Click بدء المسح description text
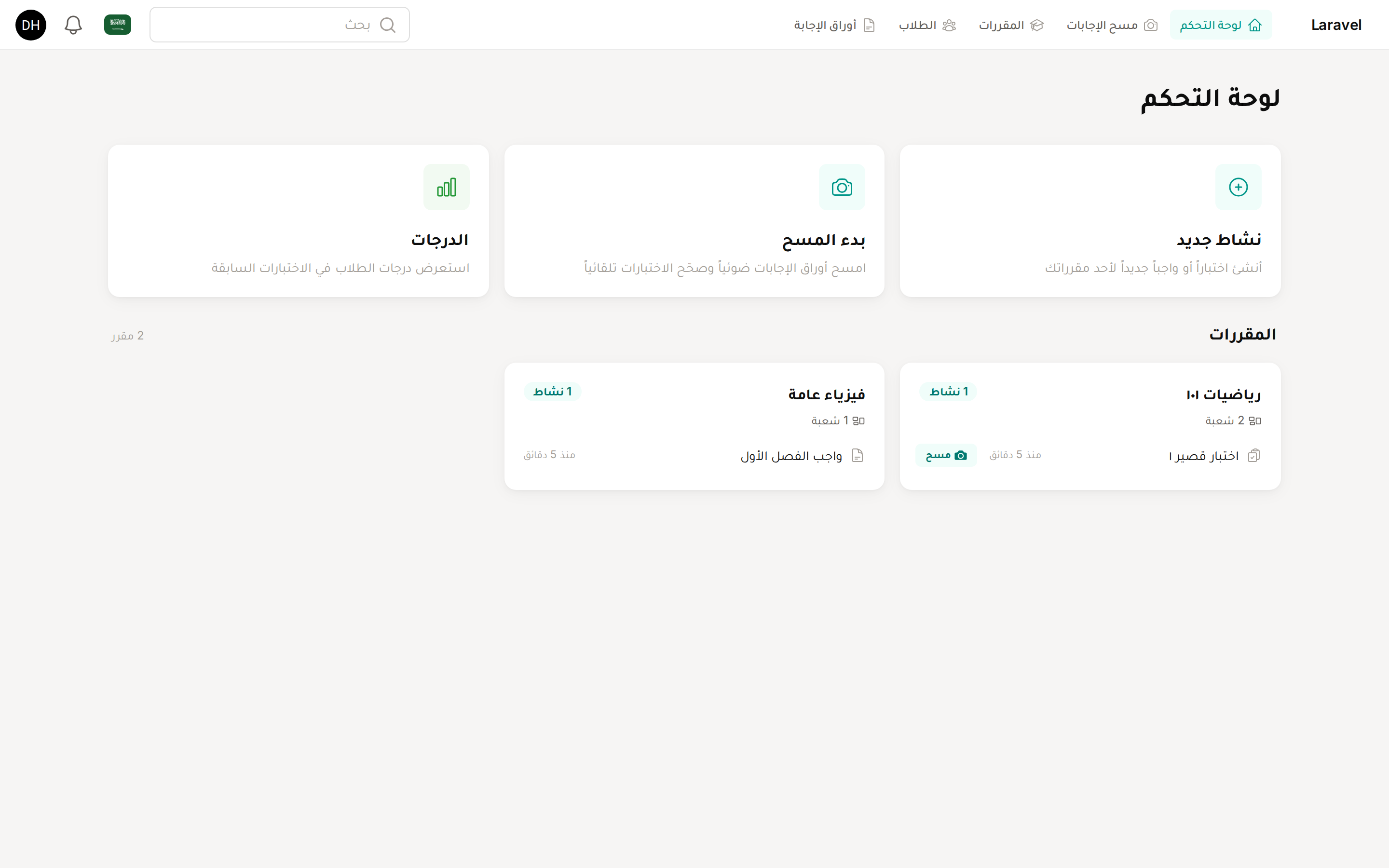The height and width of the screenshot is (868, 1389). [725, 268]
